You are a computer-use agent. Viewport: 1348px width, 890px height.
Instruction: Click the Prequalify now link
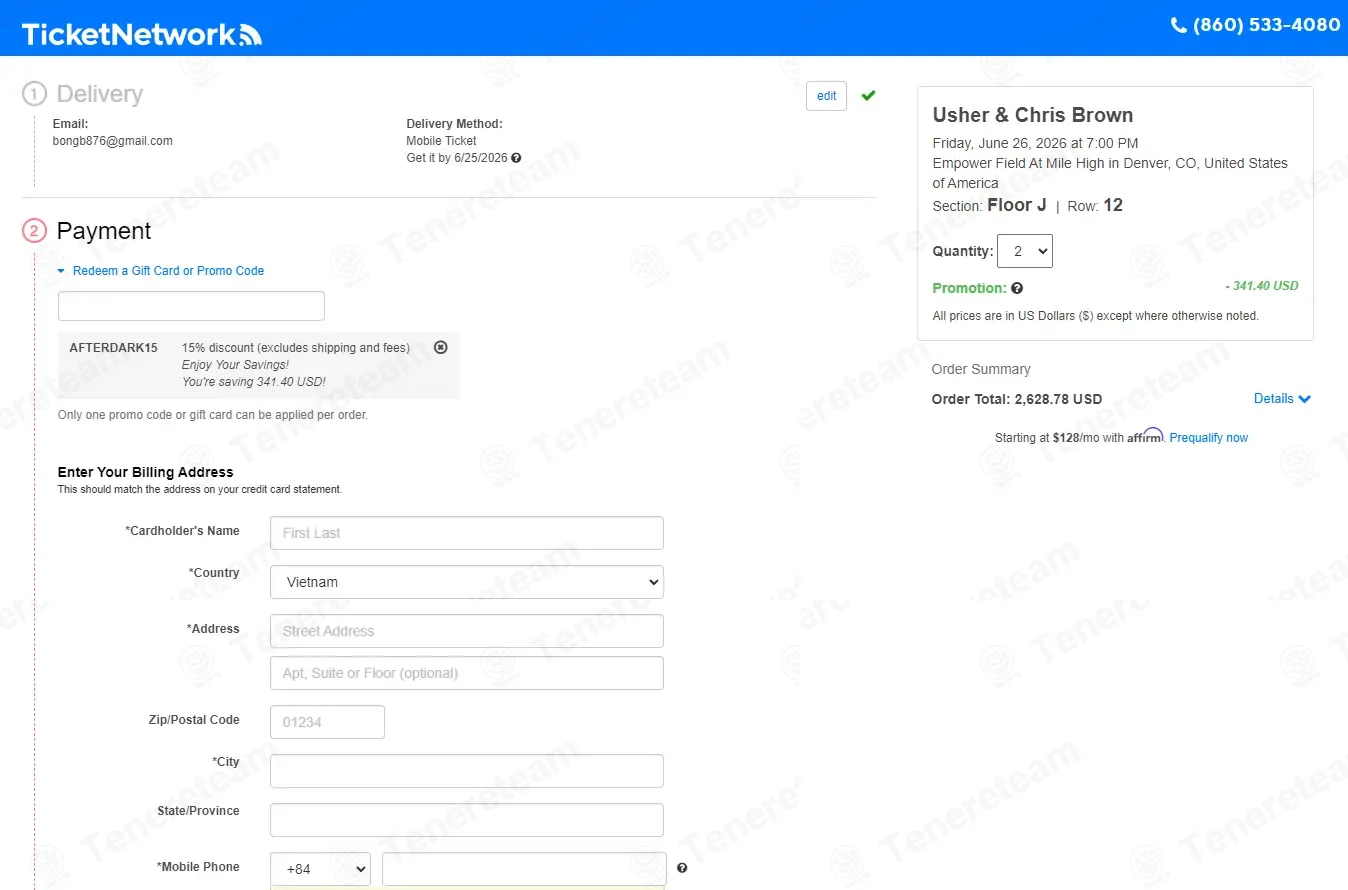tap(1209, 438)
